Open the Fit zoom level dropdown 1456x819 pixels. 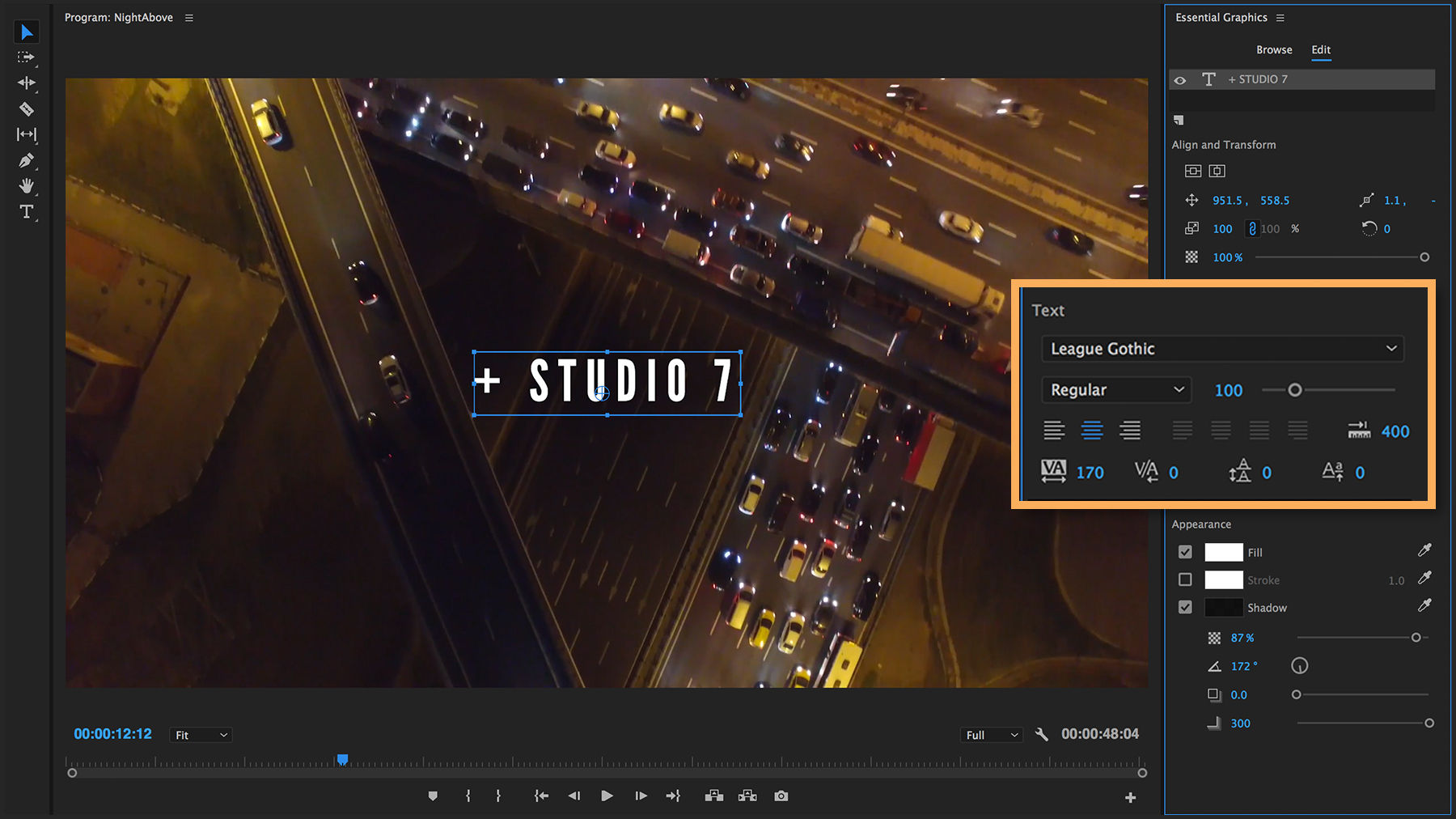click(200, 734)
